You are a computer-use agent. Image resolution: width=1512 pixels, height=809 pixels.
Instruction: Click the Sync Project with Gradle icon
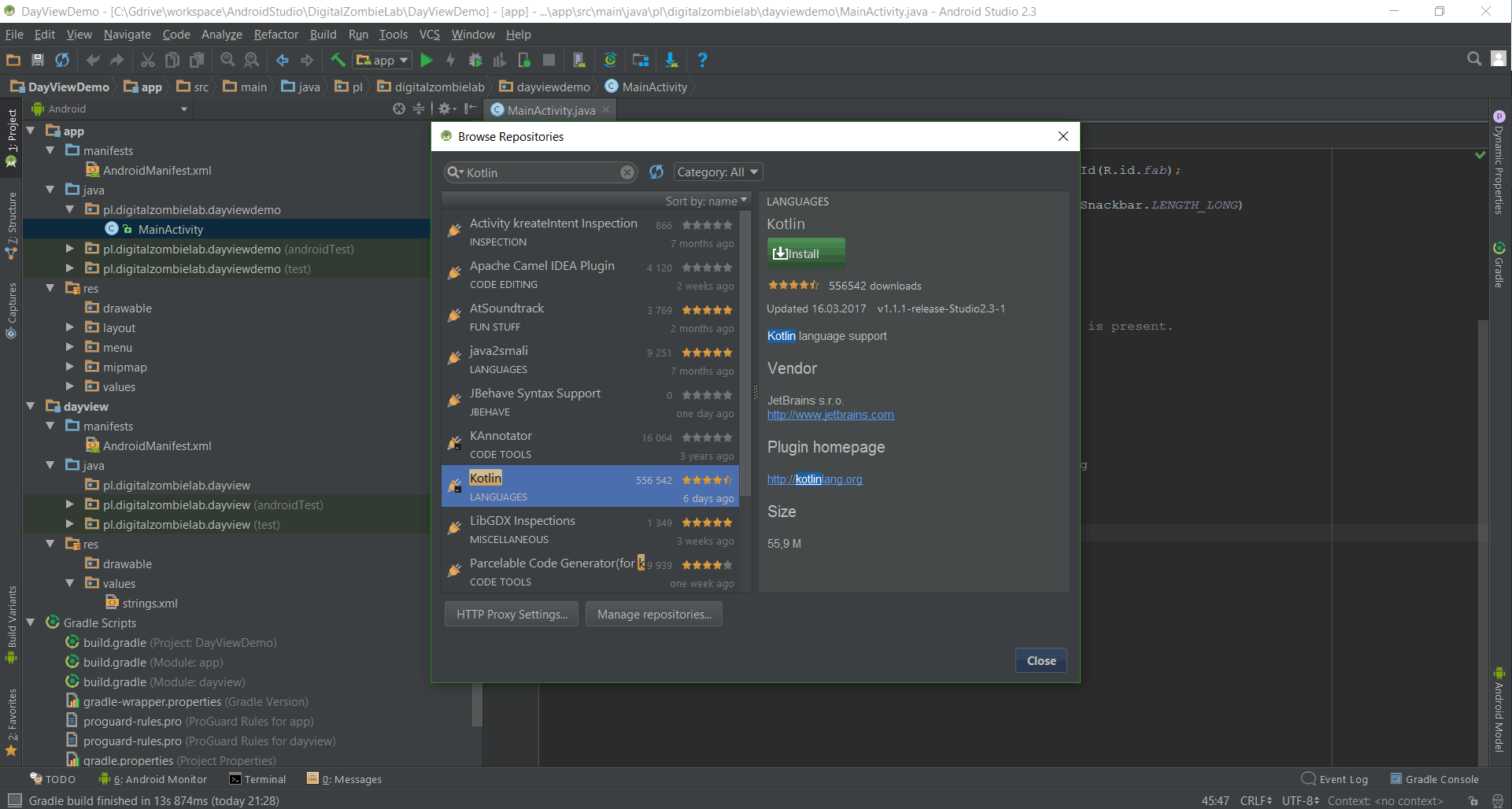point(610,60)
